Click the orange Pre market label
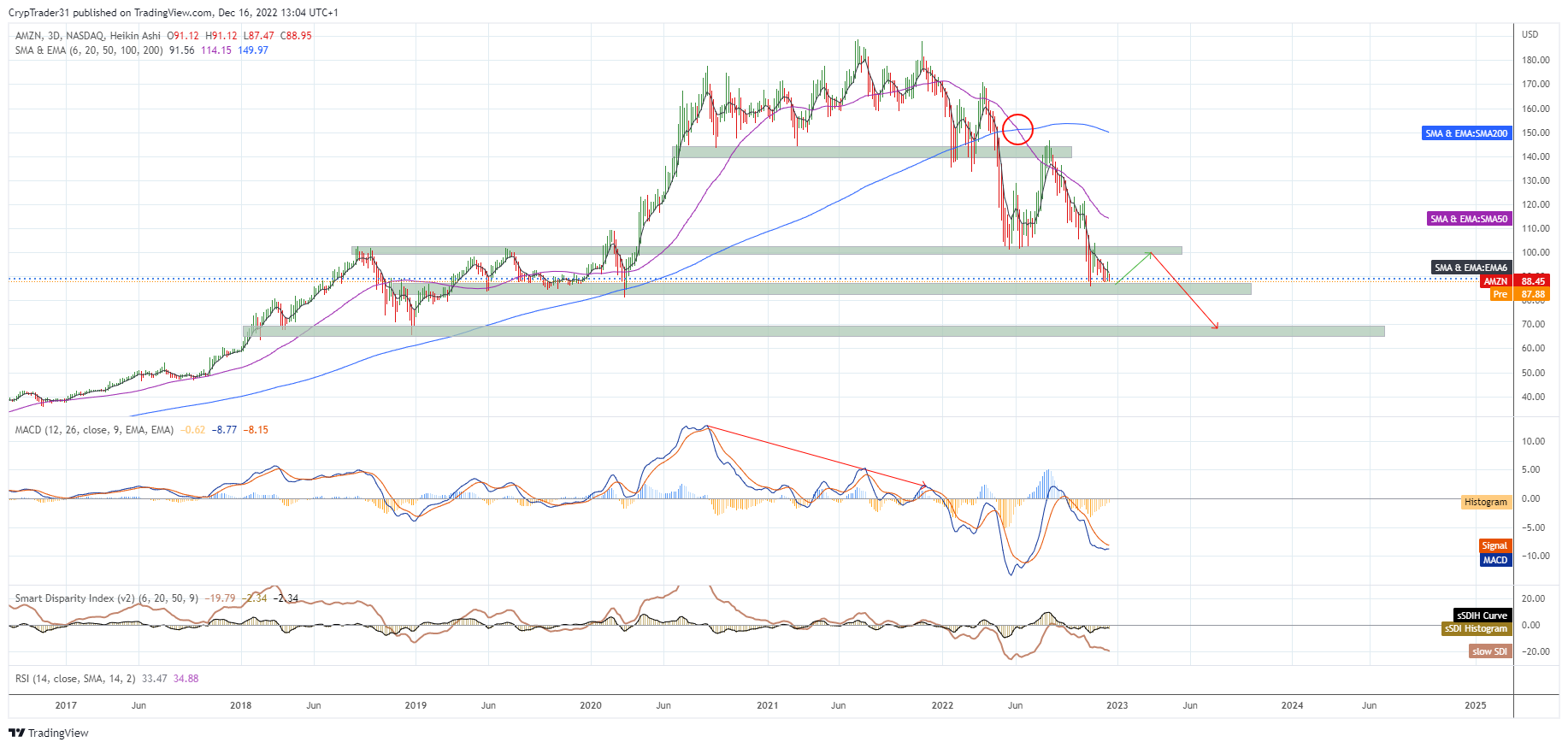 click(1500, 294)
